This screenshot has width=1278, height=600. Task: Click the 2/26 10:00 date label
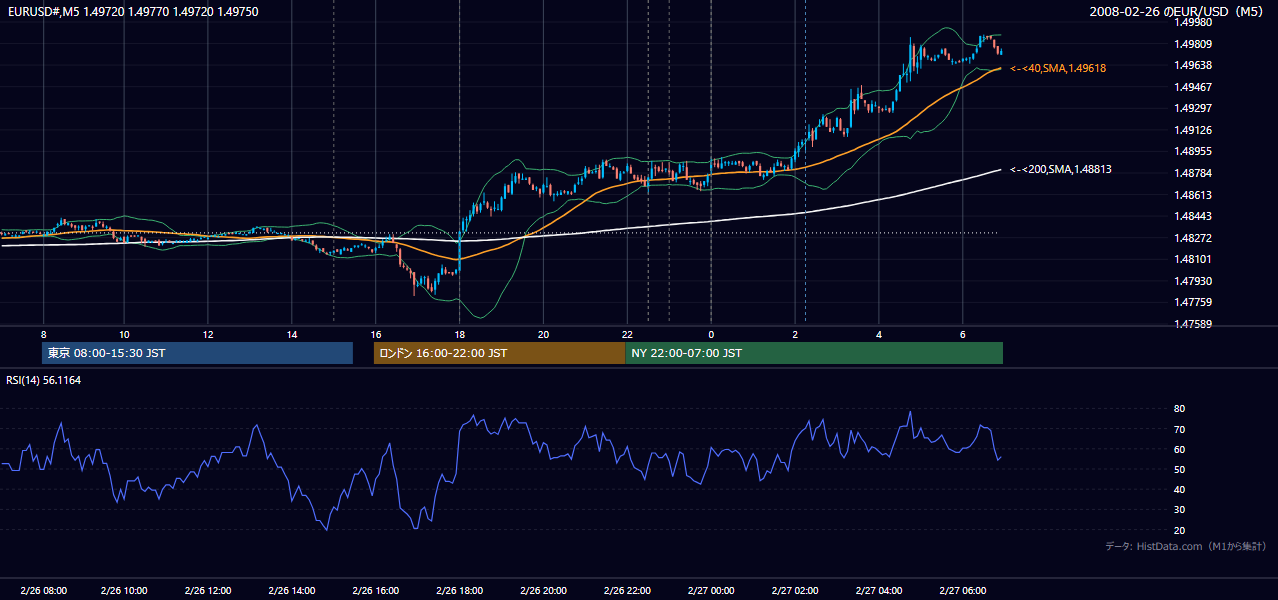pos(126,591)
